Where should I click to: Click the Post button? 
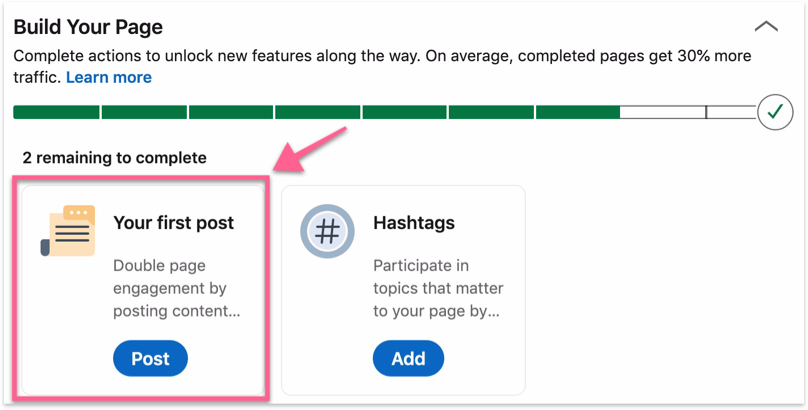[150, 358]
